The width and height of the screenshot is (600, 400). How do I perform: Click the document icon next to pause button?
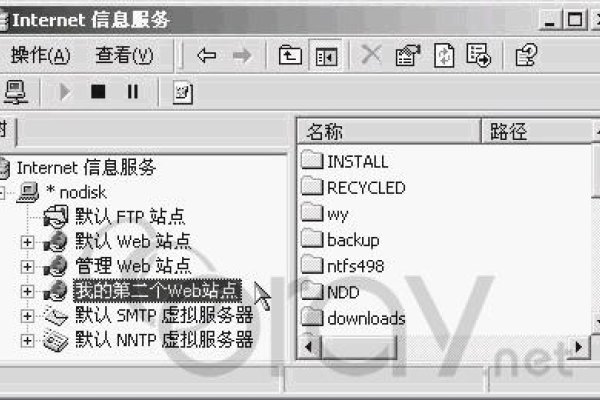tap(183, 93)
